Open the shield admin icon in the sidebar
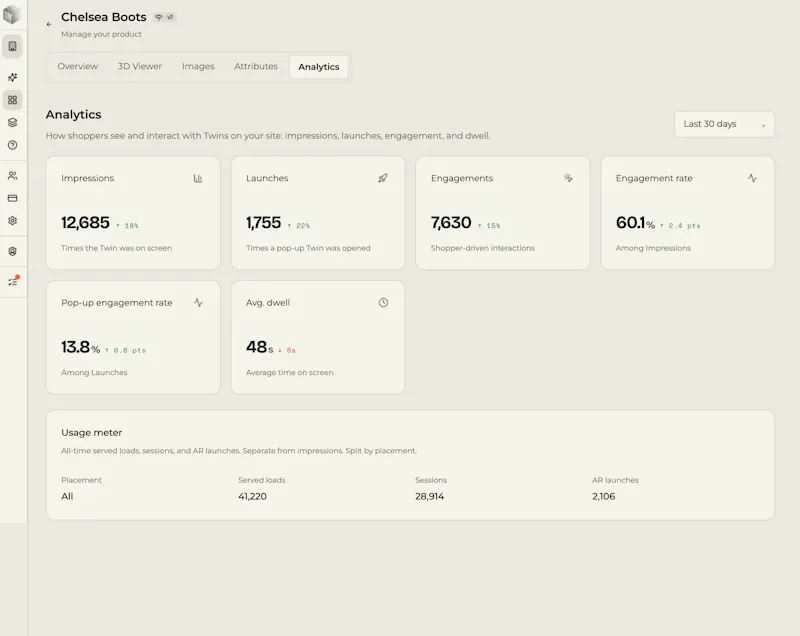Screen dimensions: 800x636 point(13,251)
